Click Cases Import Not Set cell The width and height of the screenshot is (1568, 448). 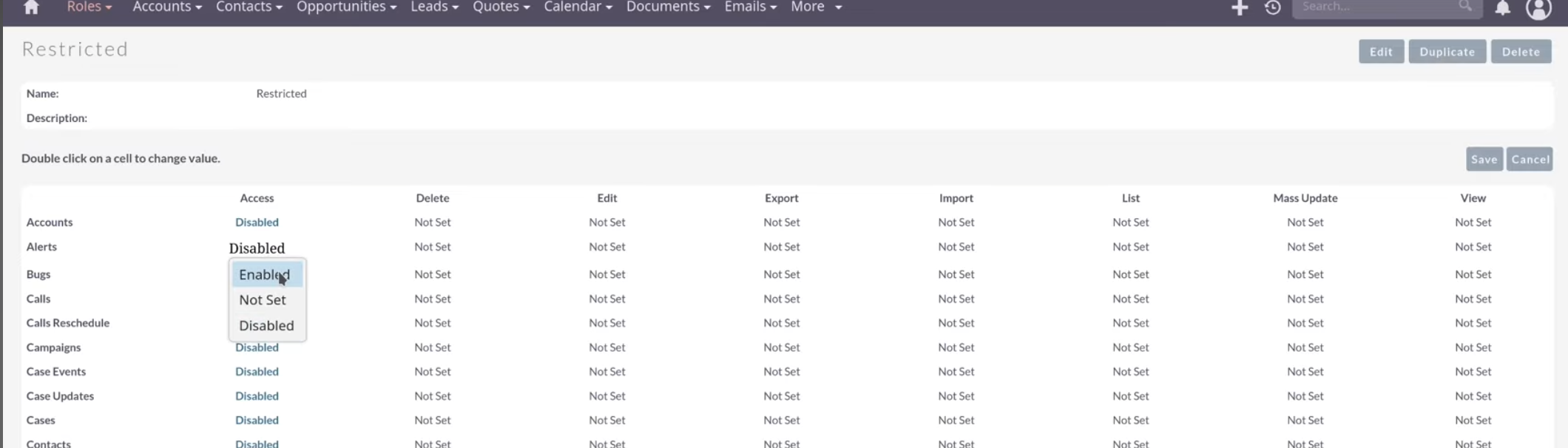tap(956, 420)
